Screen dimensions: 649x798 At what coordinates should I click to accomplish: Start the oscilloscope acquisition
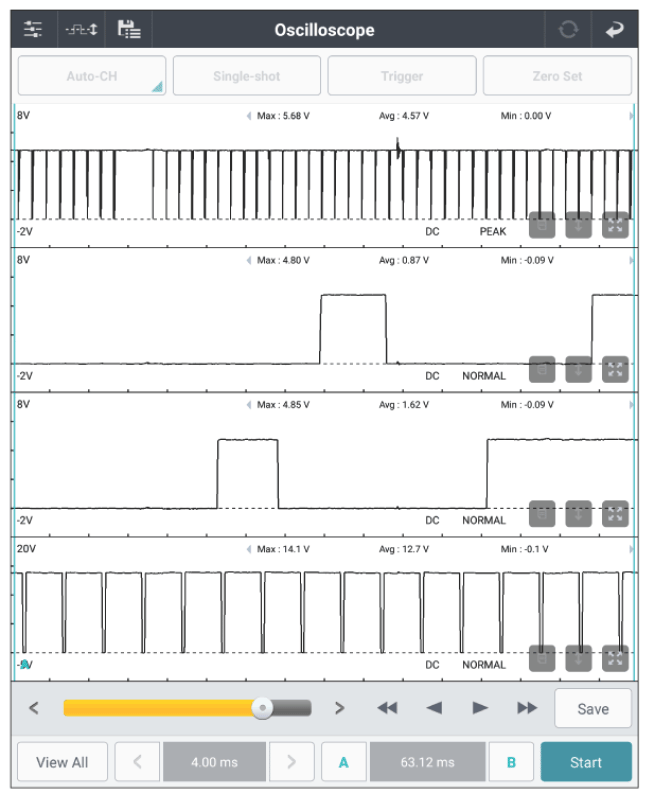586,762
